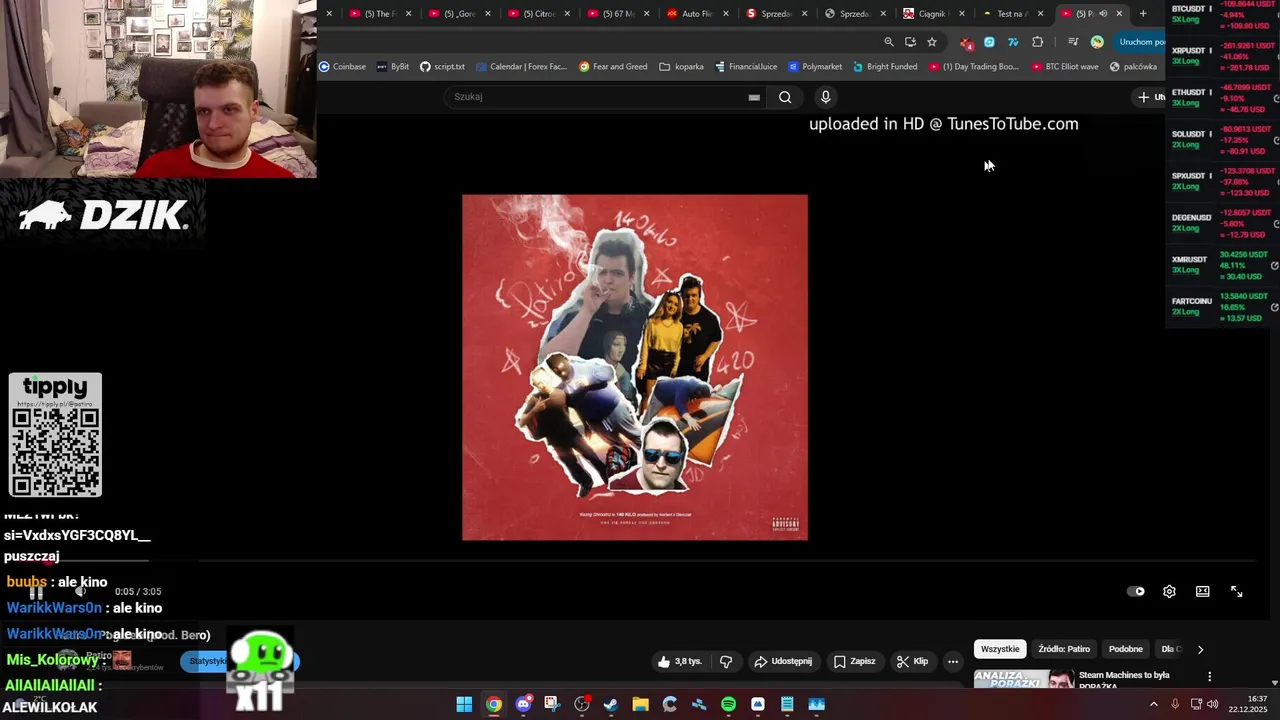Open the Udostępnij share dialog
Image resolution: width=1280 pixels, height=720 pixels.
783,661
